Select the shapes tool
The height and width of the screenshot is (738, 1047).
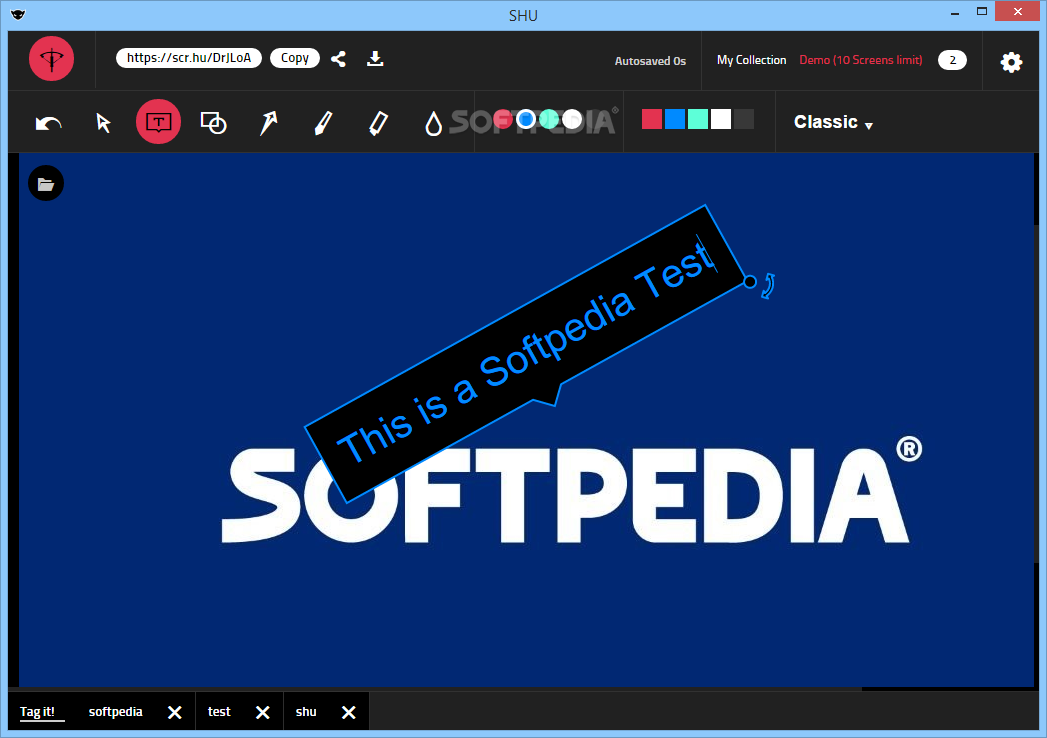[x=214, y=123]
